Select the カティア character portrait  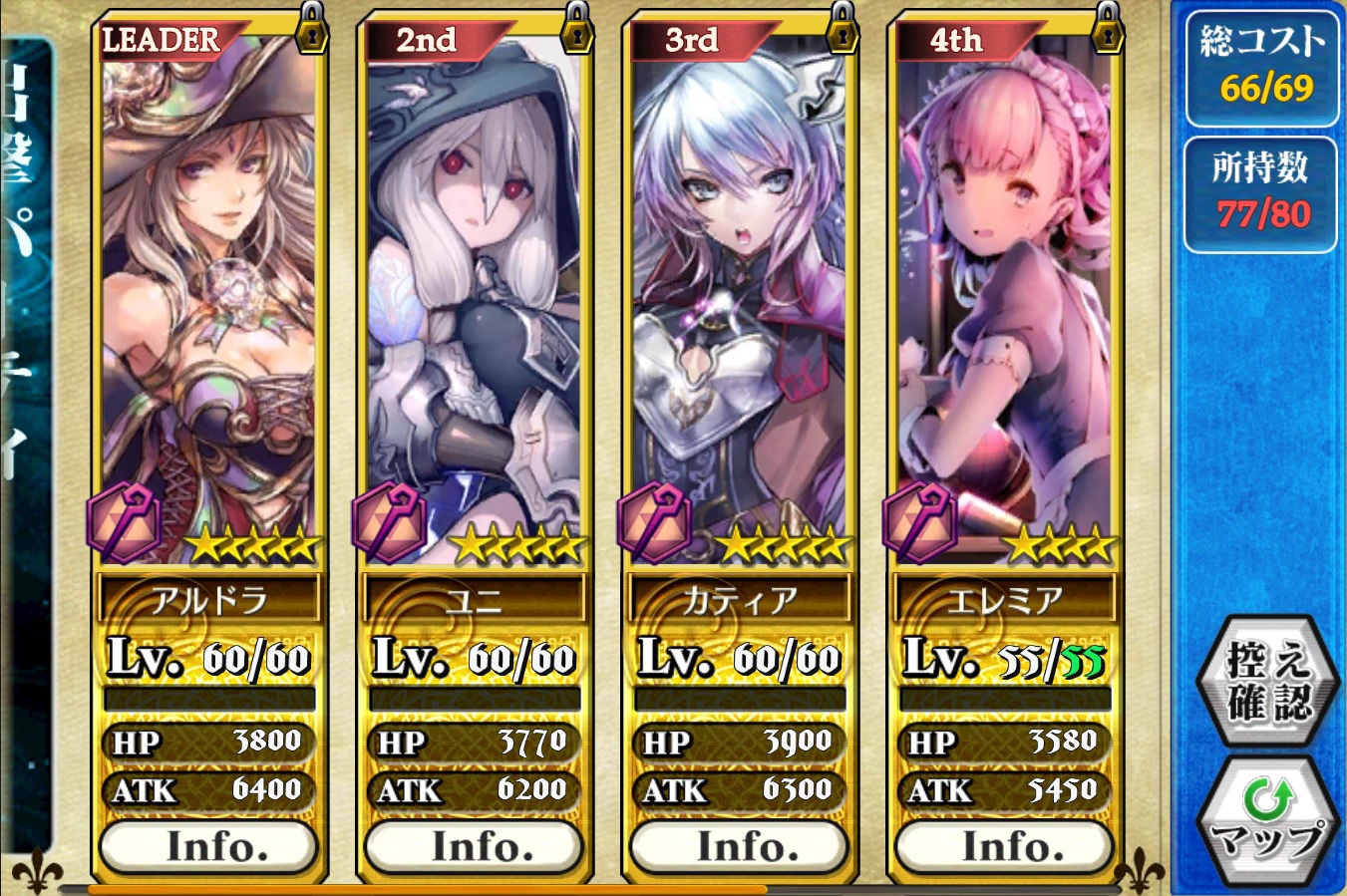[x=739, y=289]
